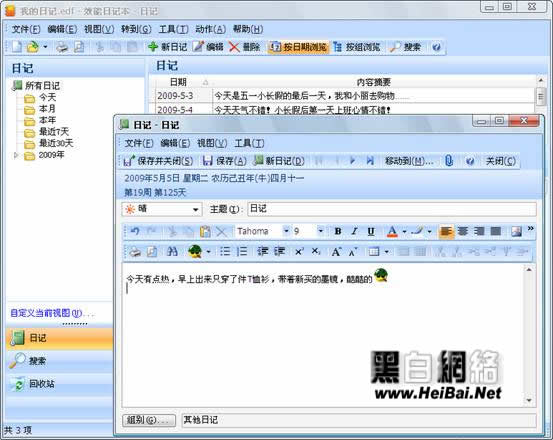Viewport: 553px width, 440px height.
Task: Click the undo arrow icon
Action: [x=135, y=231]
